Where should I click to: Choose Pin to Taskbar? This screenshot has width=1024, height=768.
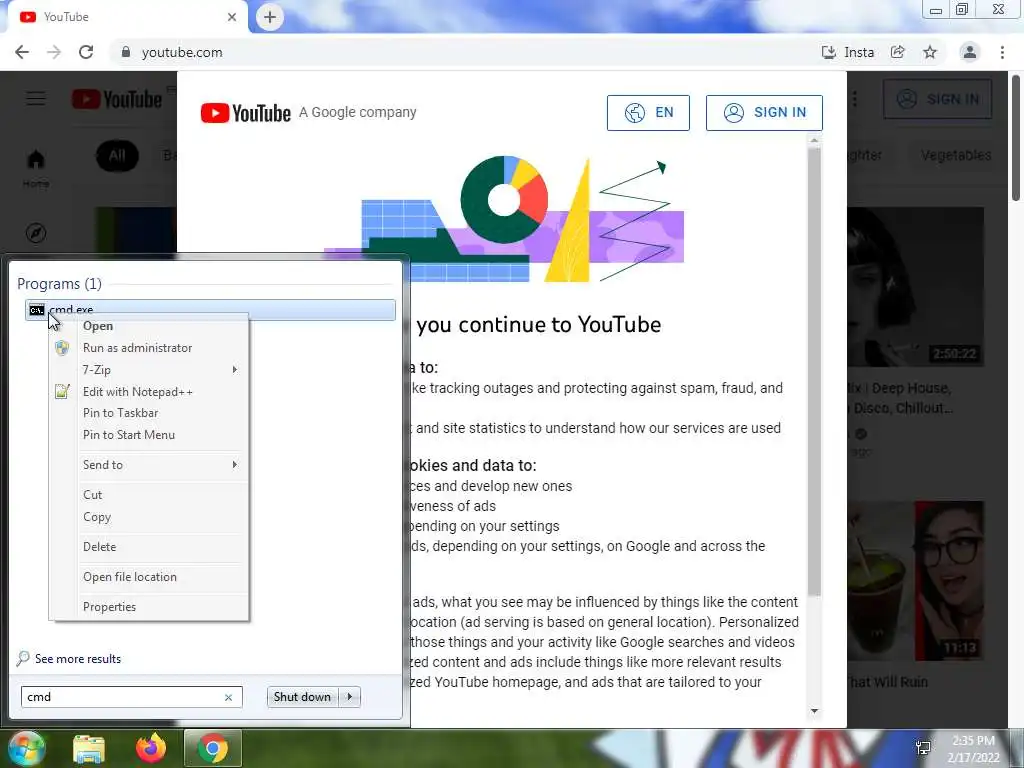point(120,413)
